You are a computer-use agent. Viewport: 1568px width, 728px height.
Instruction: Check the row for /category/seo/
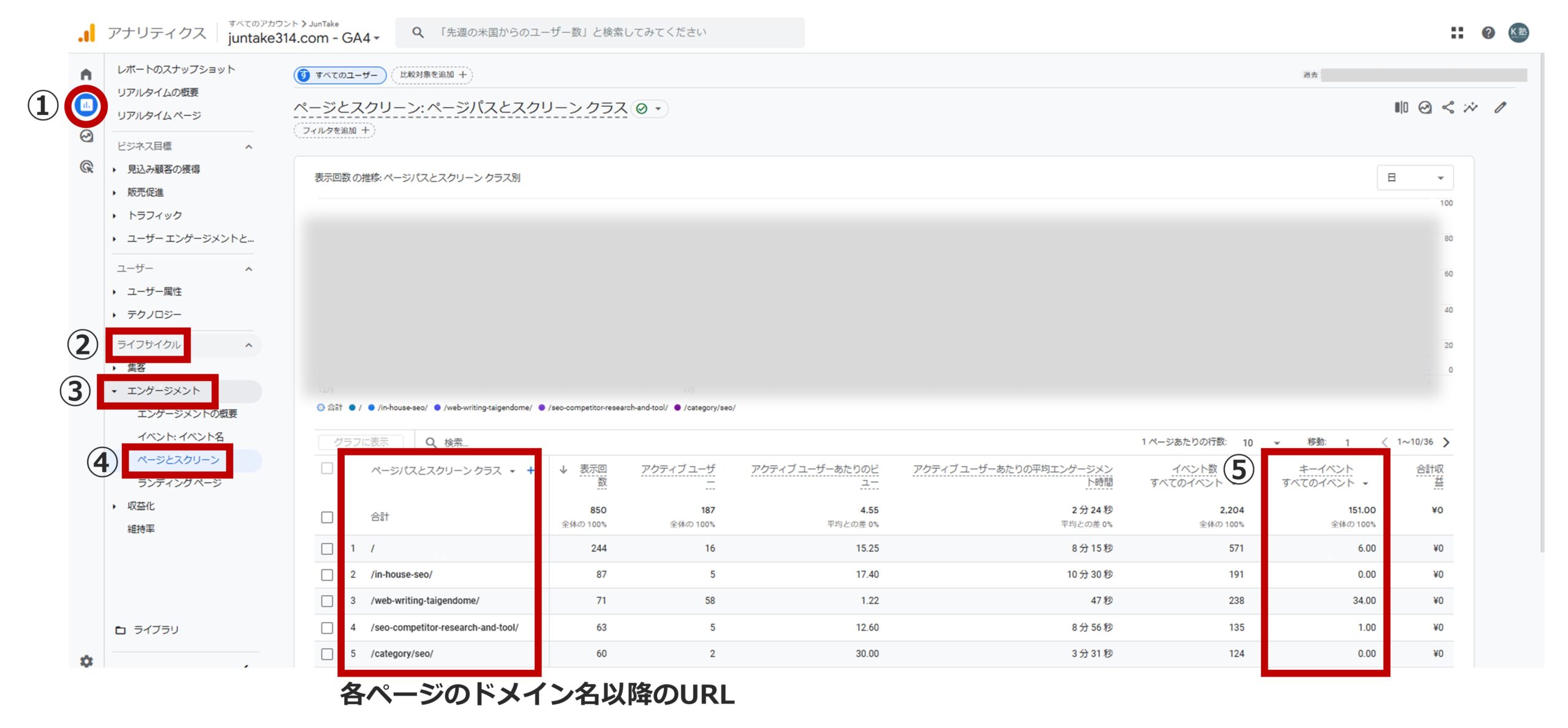(x=328, y=653)
